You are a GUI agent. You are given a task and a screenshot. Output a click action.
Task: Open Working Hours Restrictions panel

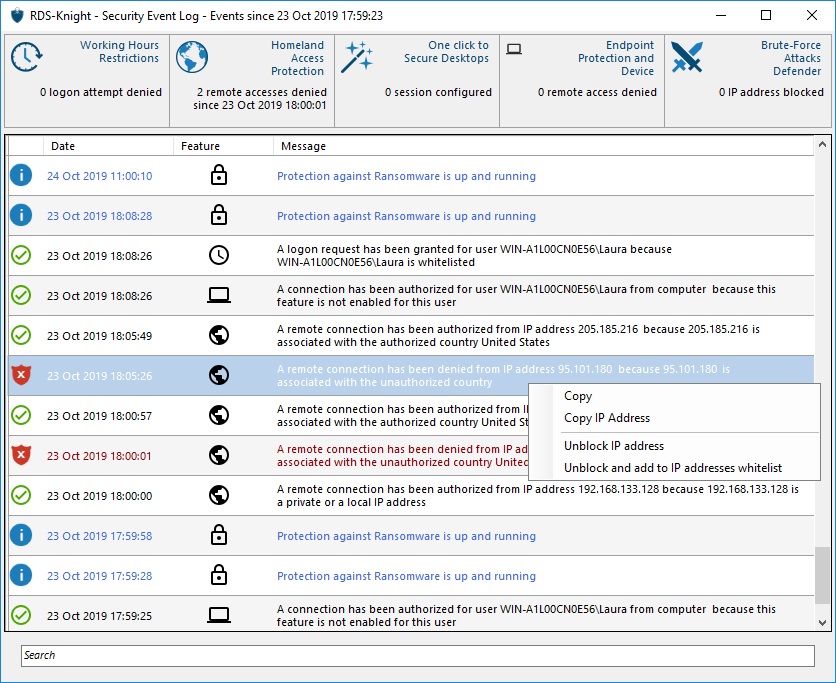pos(87,81)
